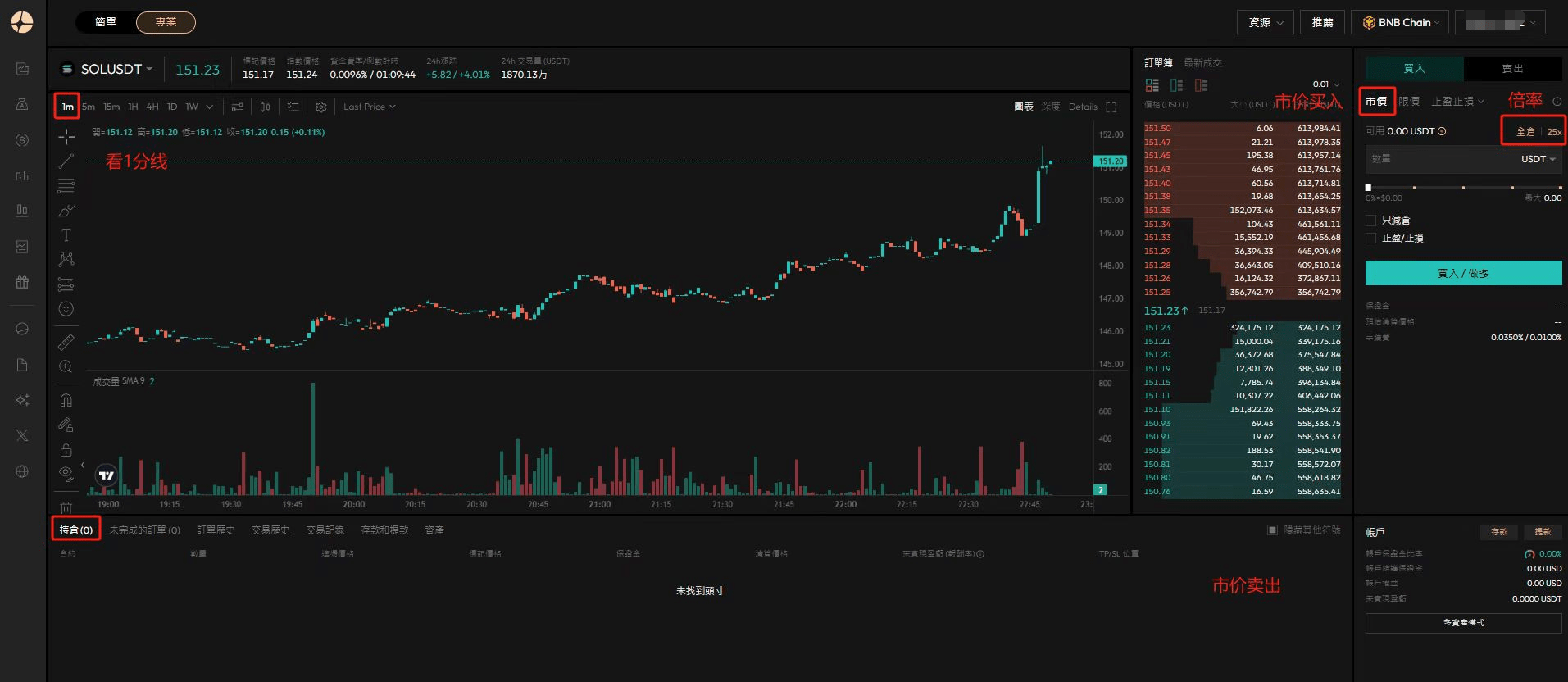This screenshot has height=682, width=1568.
Task: Switch to the 訂單歷史 tab
Action: (216, 530)
